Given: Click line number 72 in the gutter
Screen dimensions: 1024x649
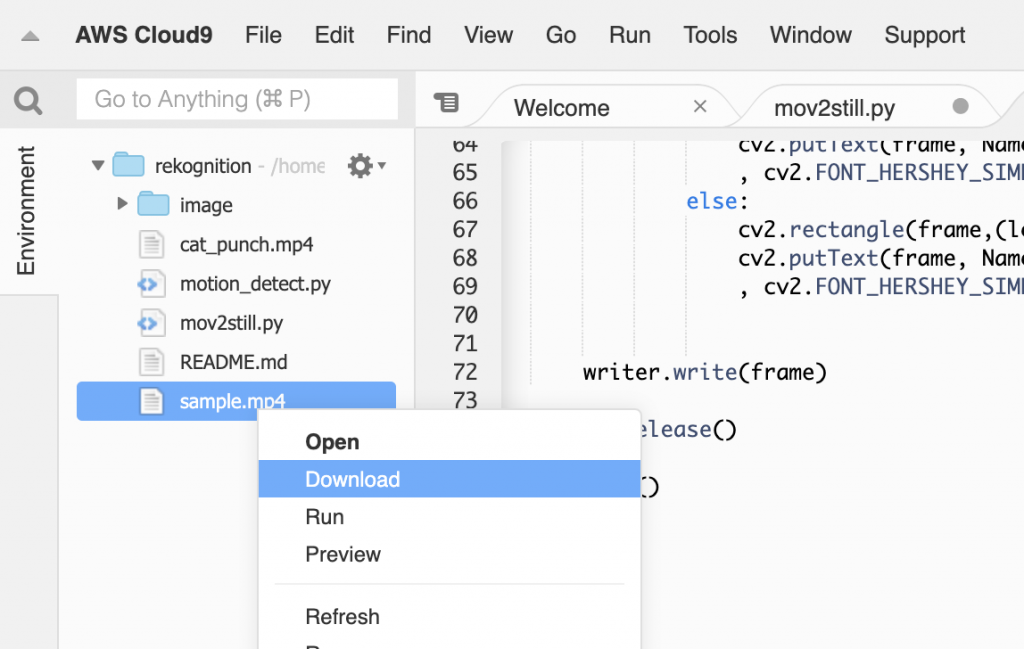Looking at the screenshot, I should [x=464, y=372].
